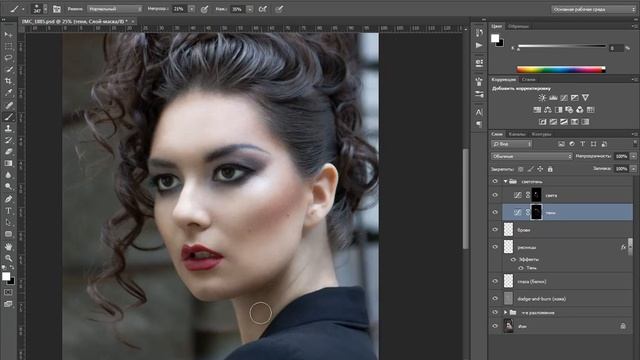Add a Threshold adjustment

[564, 122]
